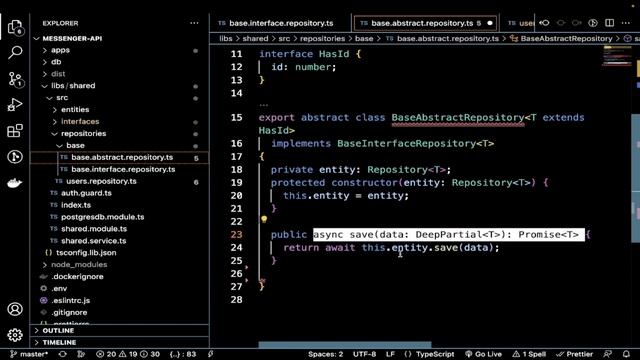
Task: Click the synchronize changes icon in status bar
Action: click(62, 354)
